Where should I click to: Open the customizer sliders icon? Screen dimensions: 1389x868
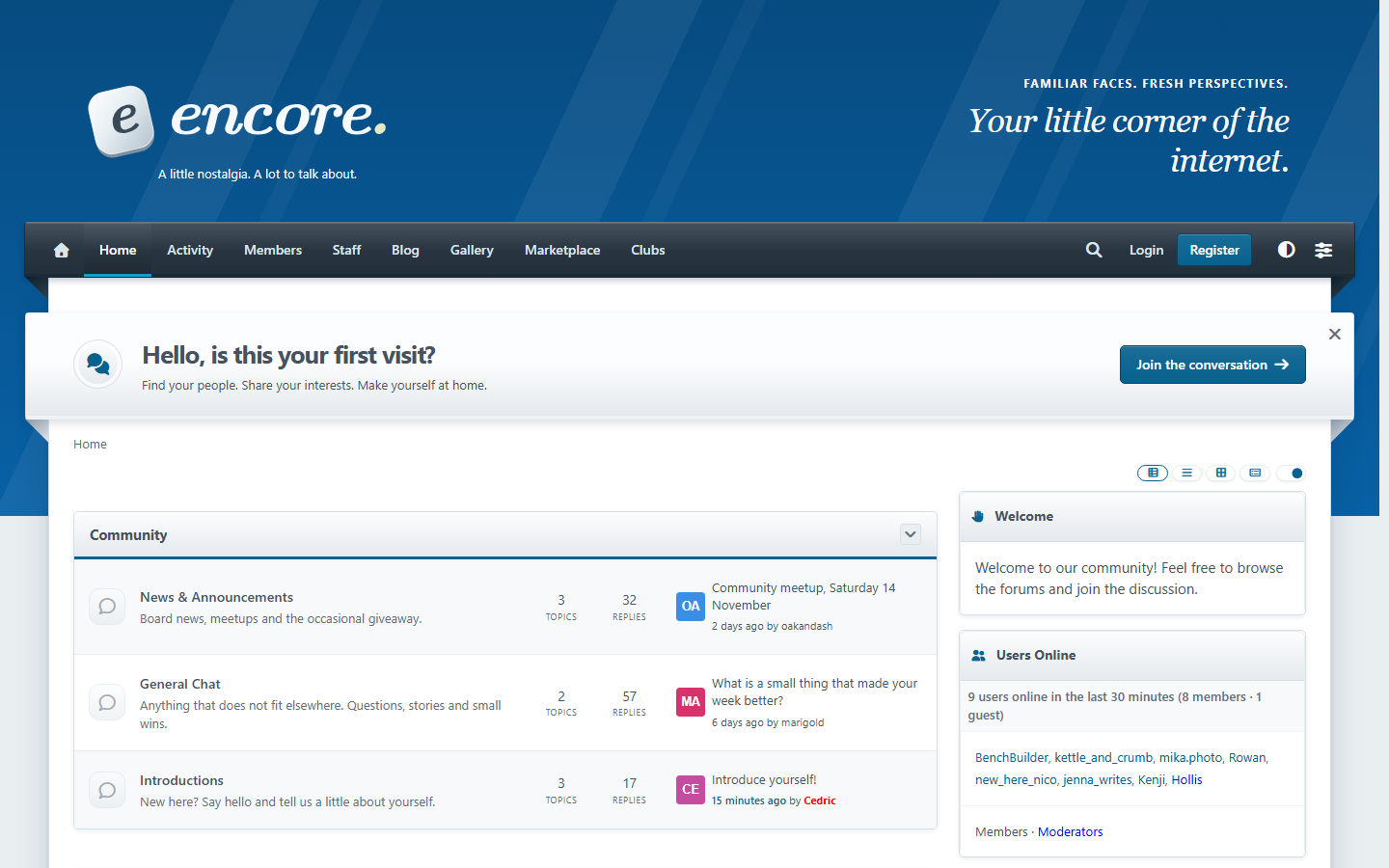point(1323,250)
